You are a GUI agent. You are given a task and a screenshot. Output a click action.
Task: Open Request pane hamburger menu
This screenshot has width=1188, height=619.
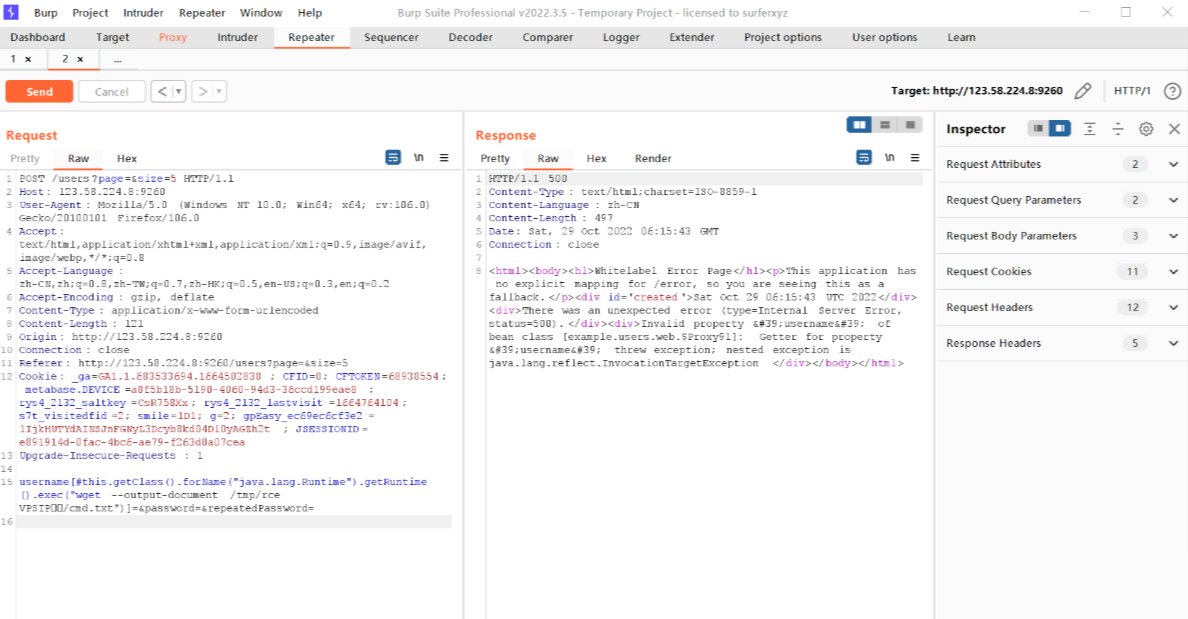tap(444, 158)
